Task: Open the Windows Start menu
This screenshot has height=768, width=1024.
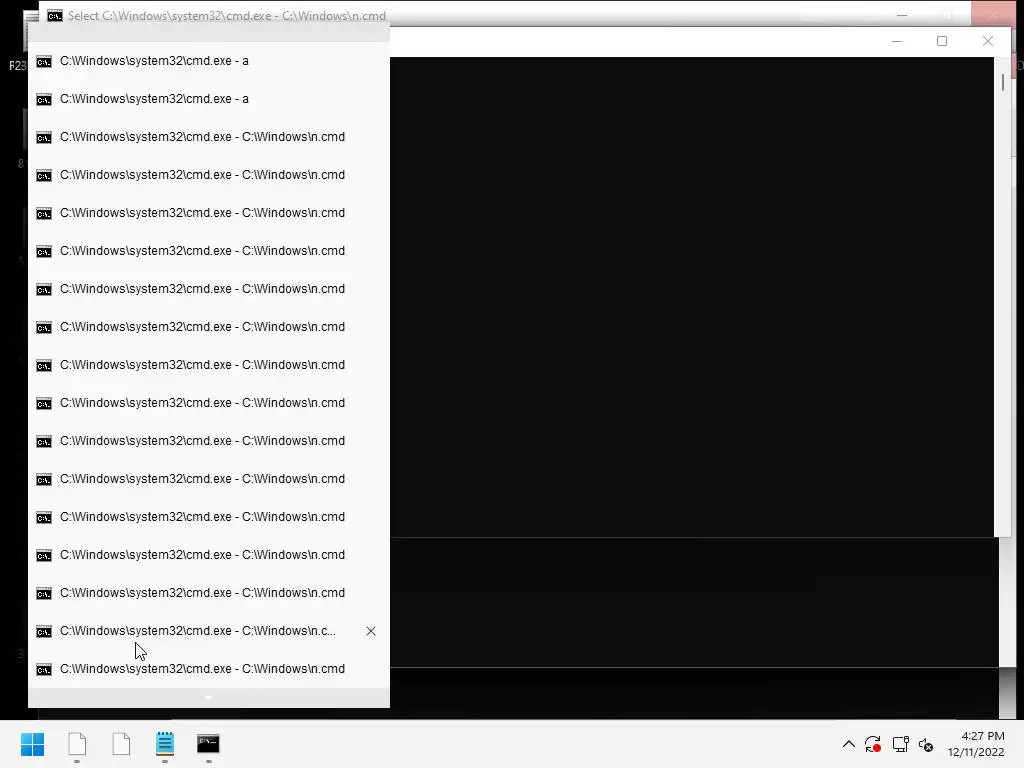Action: (x=33, y=744)
